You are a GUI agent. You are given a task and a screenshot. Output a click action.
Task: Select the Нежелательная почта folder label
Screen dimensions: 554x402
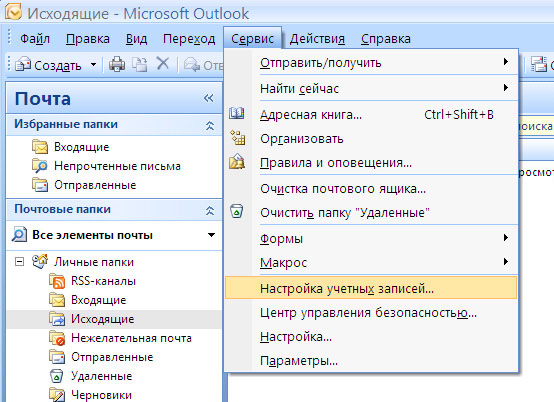(x=131, y=338)
